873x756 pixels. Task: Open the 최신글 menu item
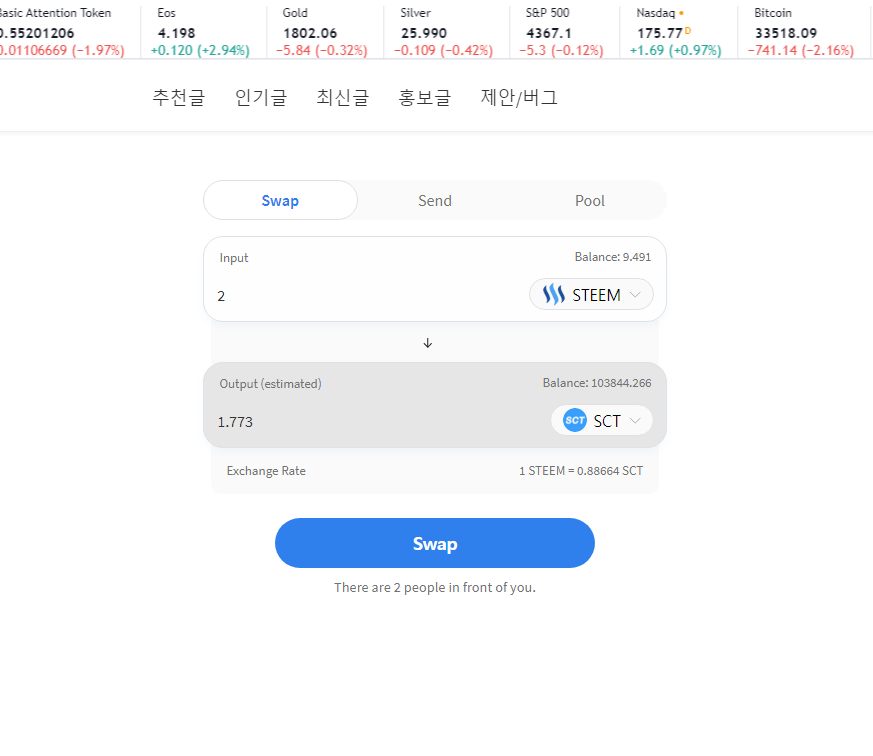click(342, 97)
